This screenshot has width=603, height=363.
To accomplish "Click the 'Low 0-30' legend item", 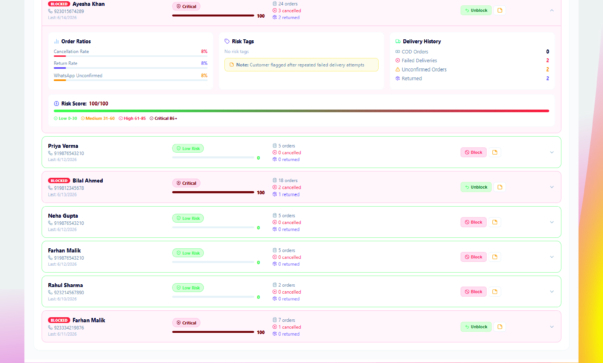I will (x=65, y=118).
